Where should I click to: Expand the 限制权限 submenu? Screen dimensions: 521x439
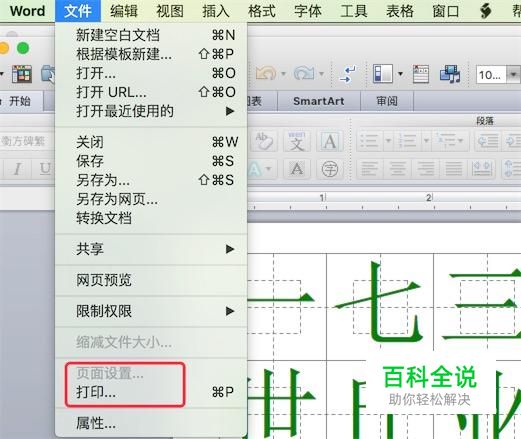(x=151, y=311)
